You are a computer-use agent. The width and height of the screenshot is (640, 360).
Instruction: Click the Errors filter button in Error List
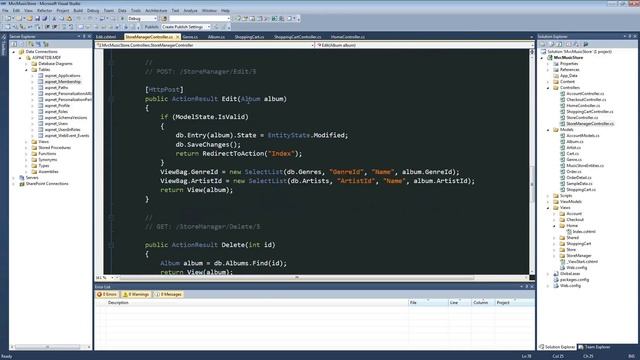click(x=107, y=294)
